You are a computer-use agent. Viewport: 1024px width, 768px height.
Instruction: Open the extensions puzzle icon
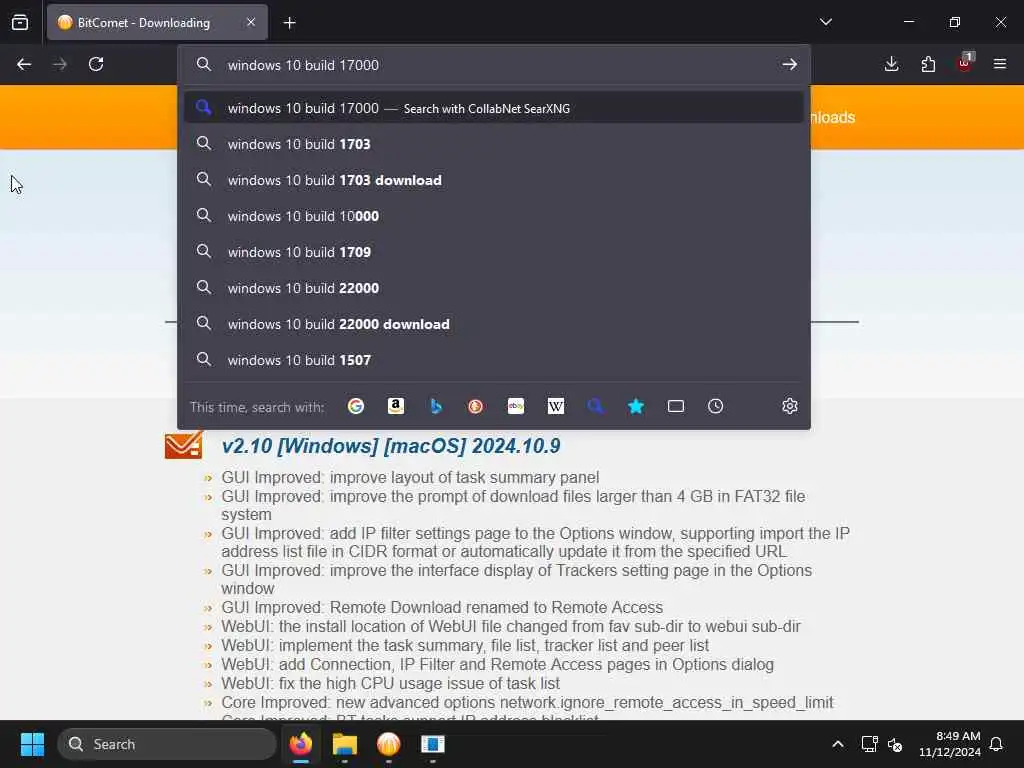point(928,64)
